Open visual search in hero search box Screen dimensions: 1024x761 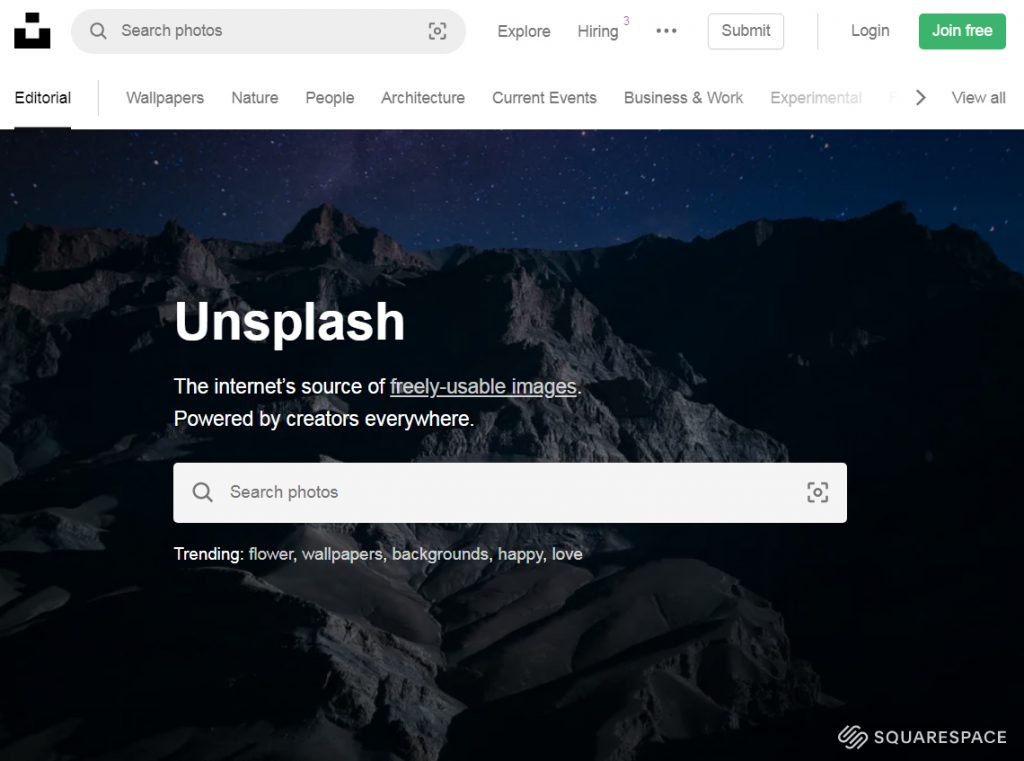(817, 492)
